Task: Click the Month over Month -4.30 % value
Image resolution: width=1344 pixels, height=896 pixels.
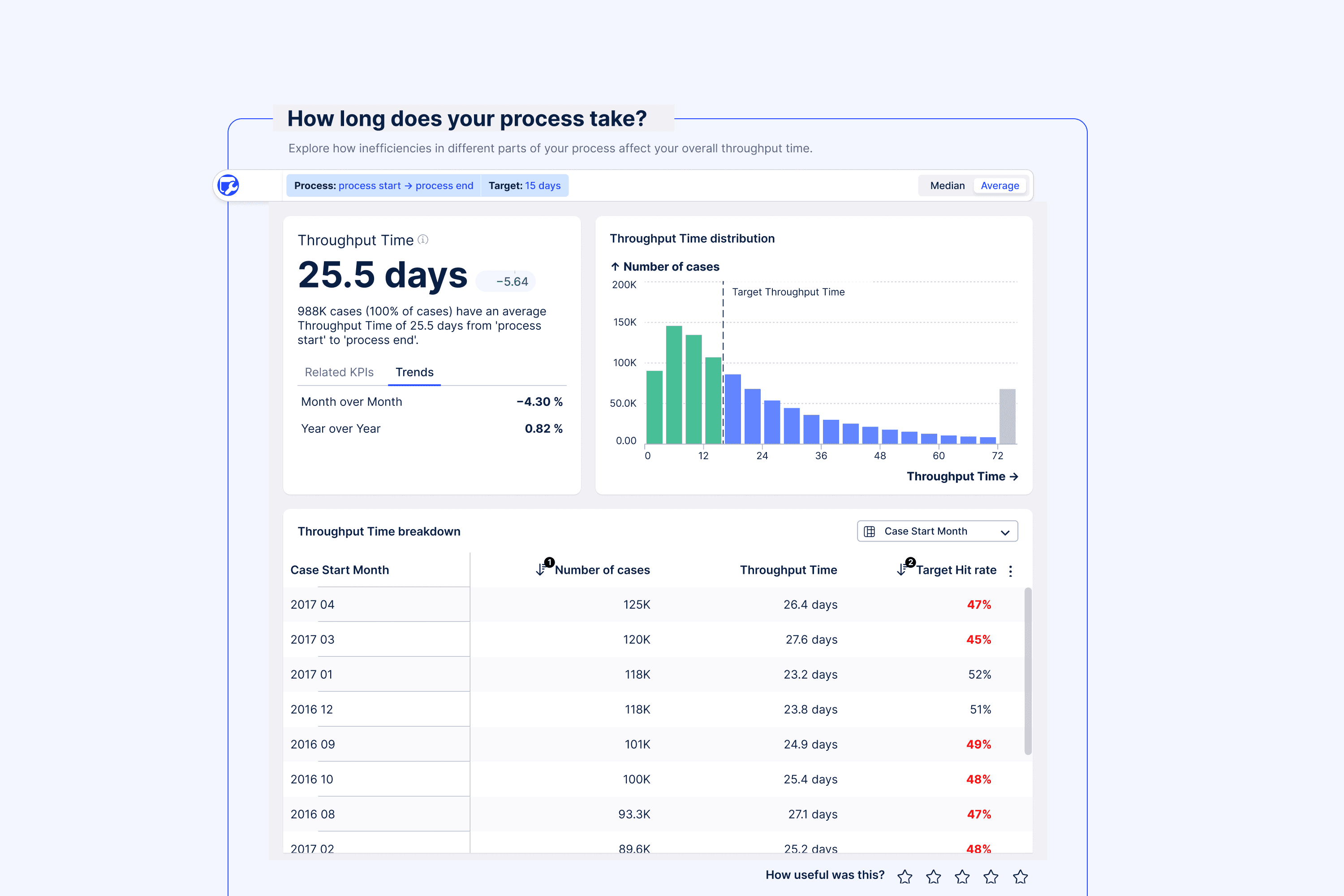Action: point(539,402)
